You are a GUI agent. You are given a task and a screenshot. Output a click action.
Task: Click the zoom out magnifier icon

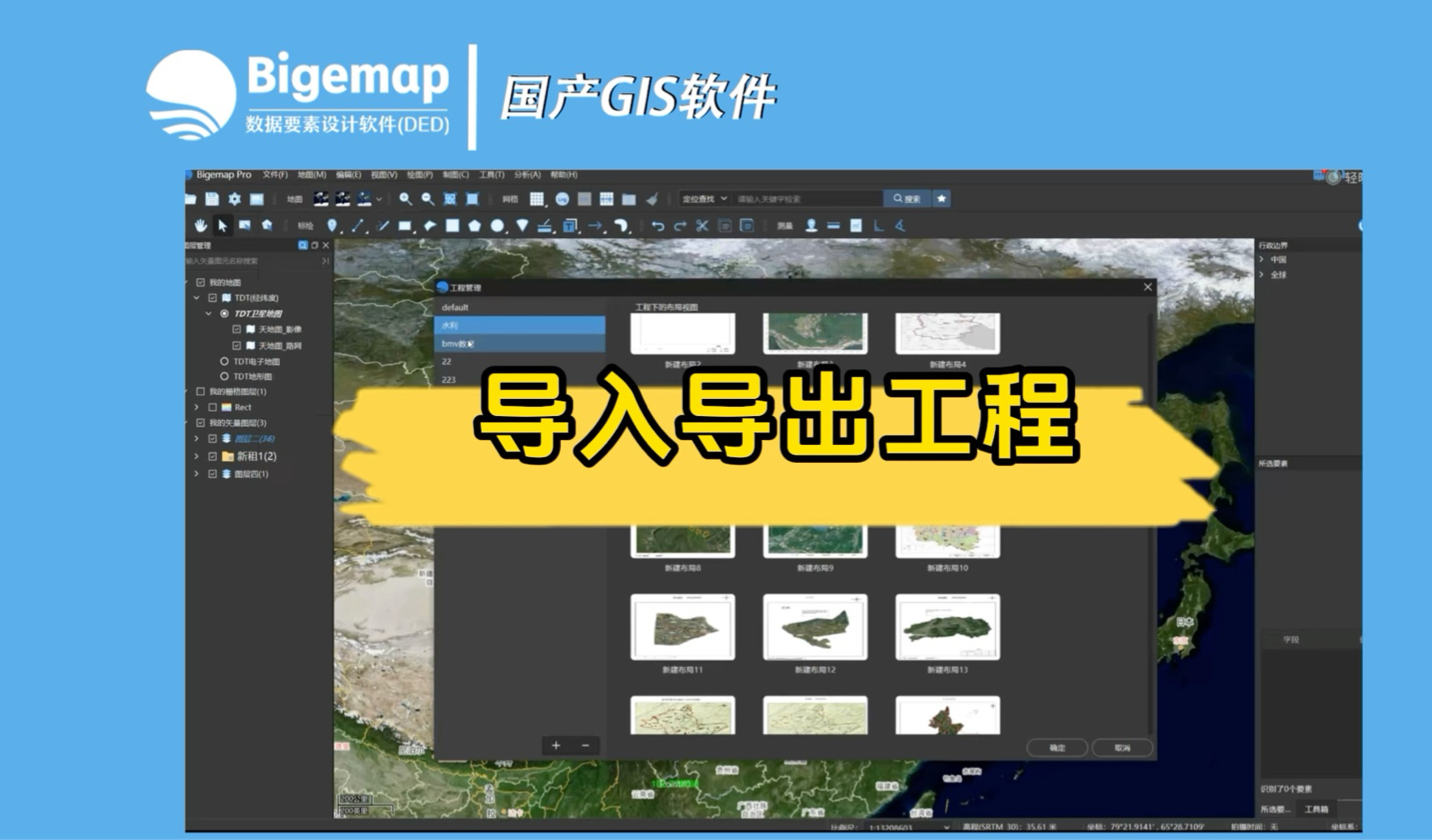(x=427, y=199)
